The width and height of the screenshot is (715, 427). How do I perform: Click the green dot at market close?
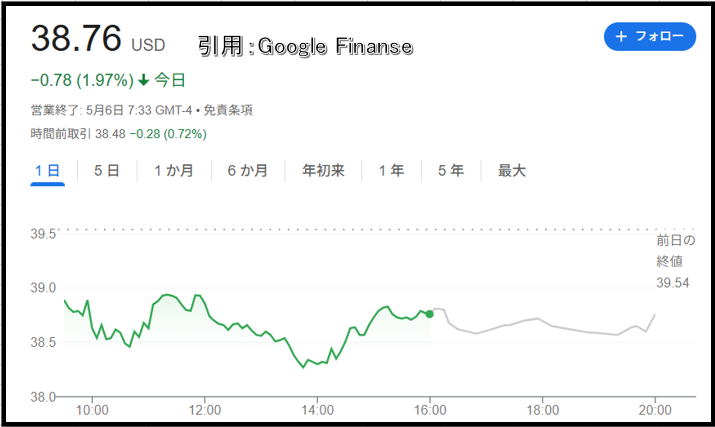coord(430,314)
